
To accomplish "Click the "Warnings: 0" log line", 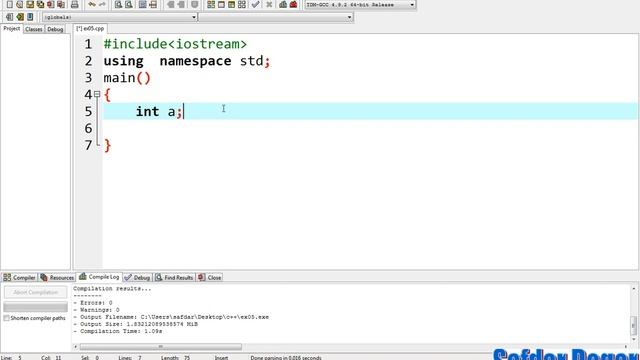I will pyautogui.click(x=96, y=310).
